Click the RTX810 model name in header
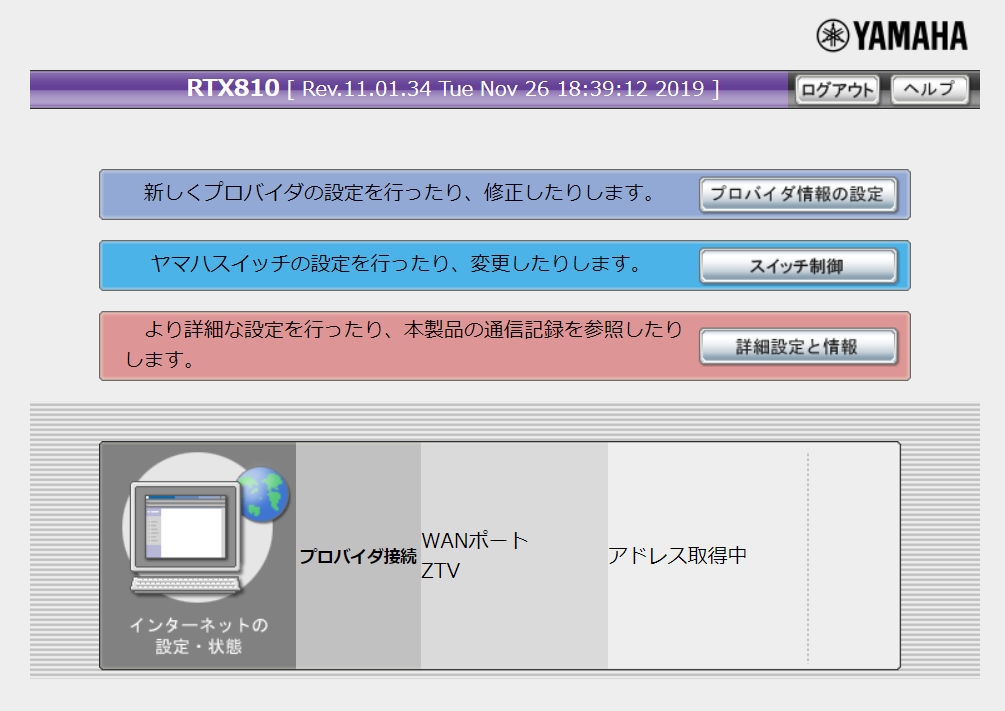Viewport: 1005px width, 711px height. [233, 88]
